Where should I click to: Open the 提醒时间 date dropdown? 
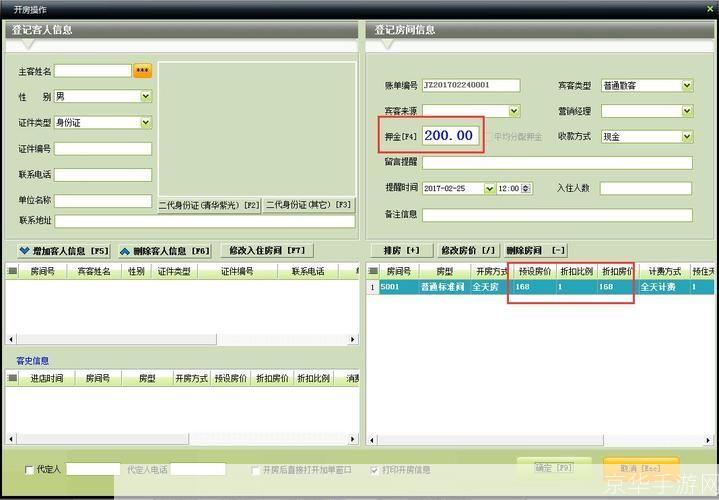pos(489,189)
